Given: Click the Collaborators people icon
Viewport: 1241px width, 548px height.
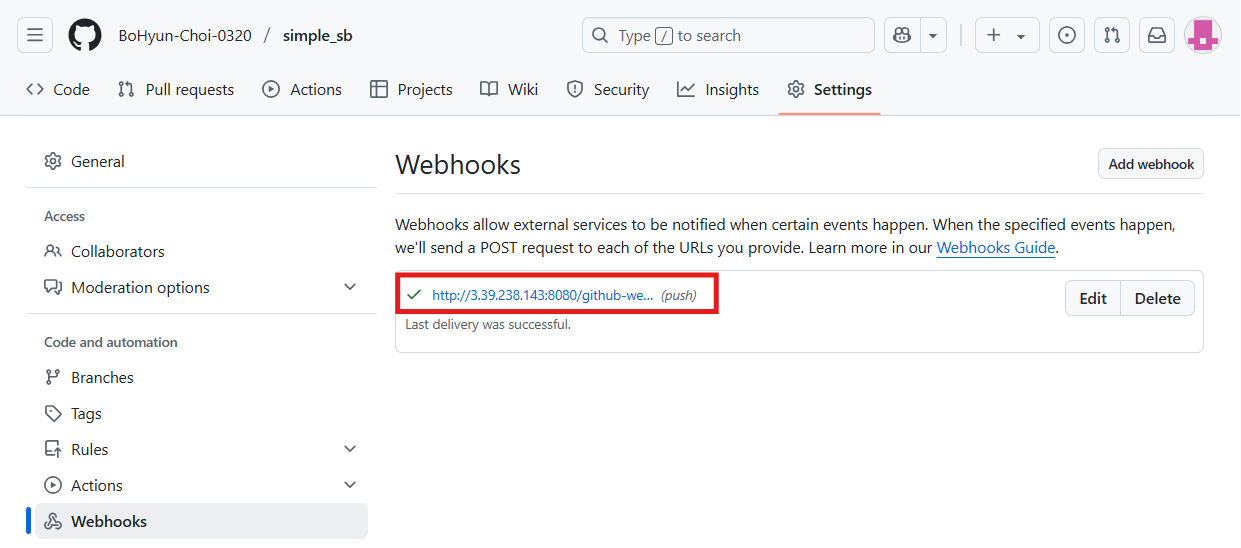Looking at the screenshot, I should (x=53, y=251).
